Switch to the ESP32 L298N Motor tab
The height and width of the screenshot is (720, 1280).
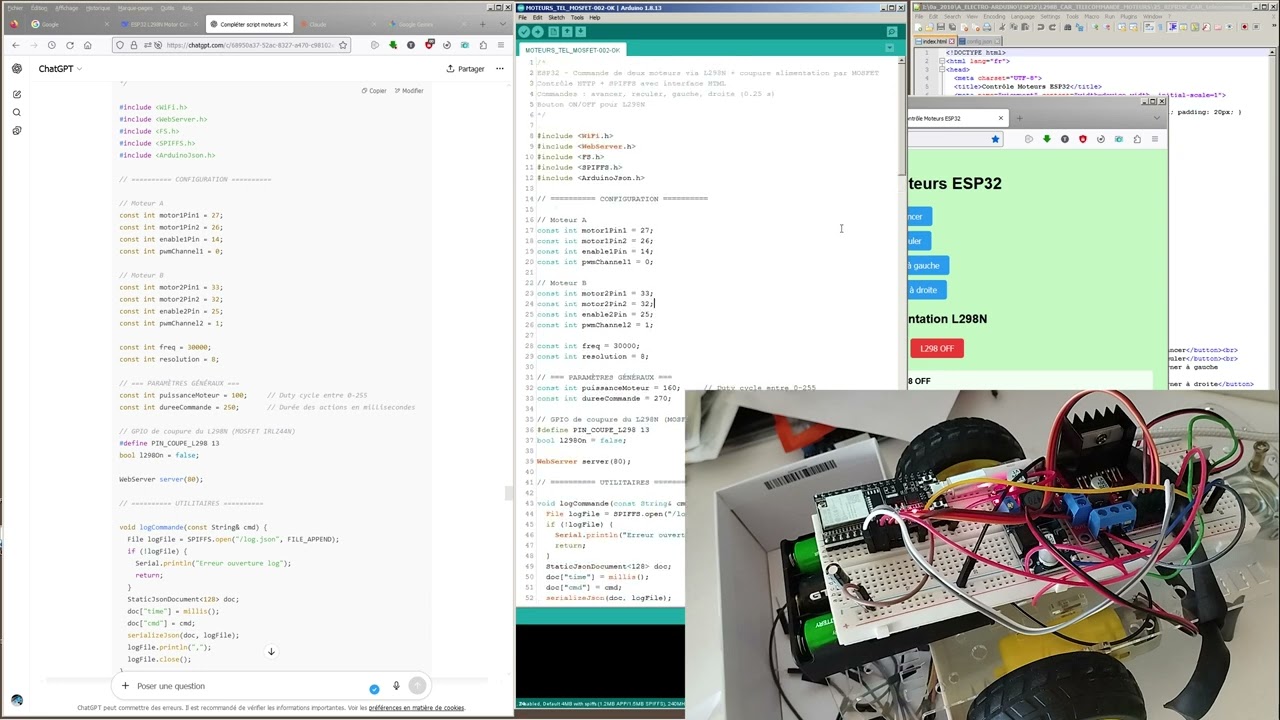[160, 24]
